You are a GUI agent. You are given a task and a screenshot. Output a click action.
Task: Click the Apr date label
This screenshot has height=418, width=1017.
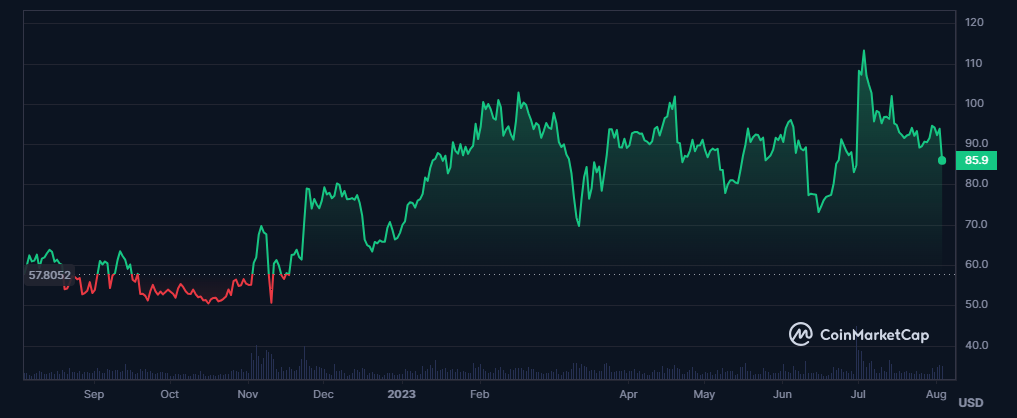tap(628, 394)
